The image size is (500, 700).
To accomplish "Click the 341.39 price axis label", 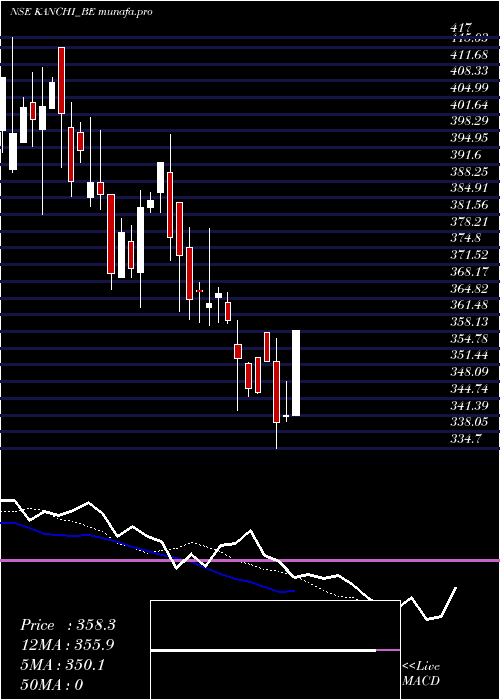I will tap(469, 404).
